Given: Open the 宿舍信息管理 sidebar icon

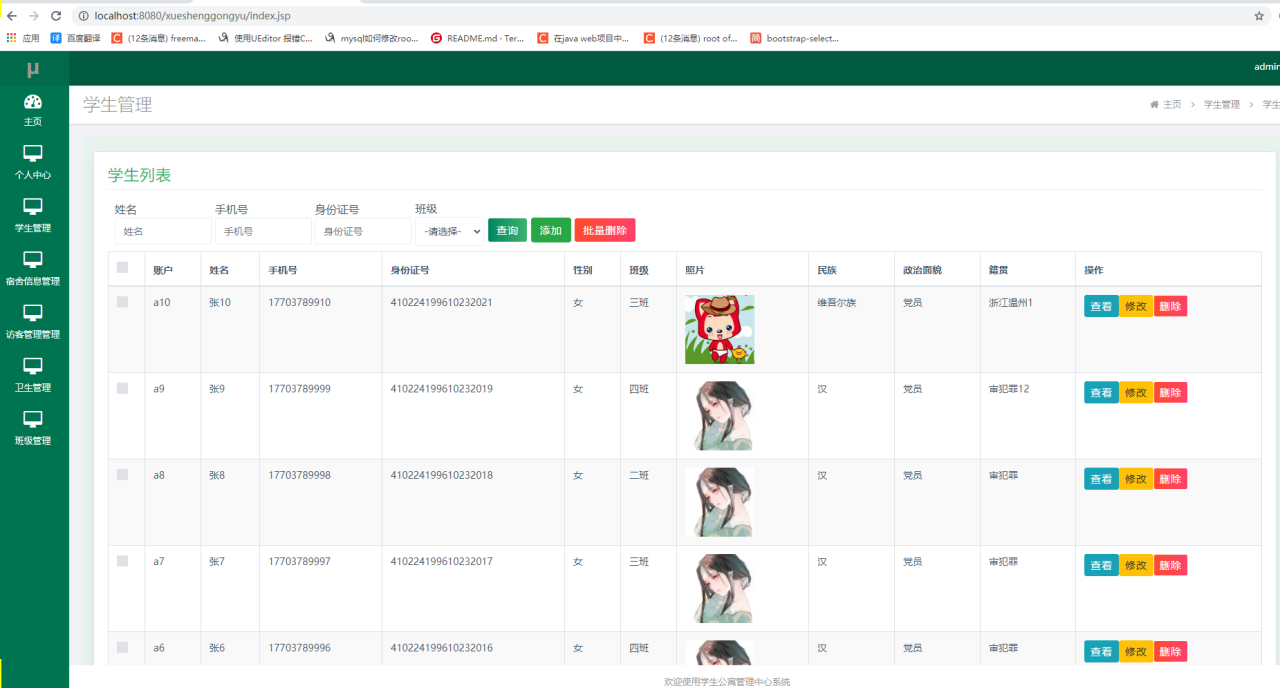Looking at the screenshot, I should (x=33, y=268).
